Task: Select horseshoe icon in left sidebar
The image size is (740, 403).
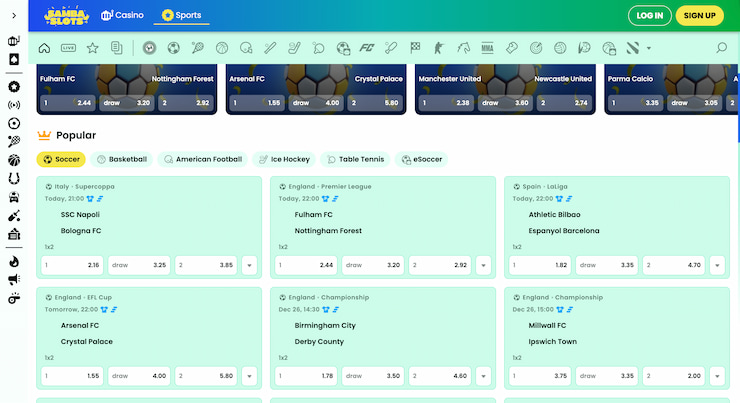Action: (x=14, y=178)
